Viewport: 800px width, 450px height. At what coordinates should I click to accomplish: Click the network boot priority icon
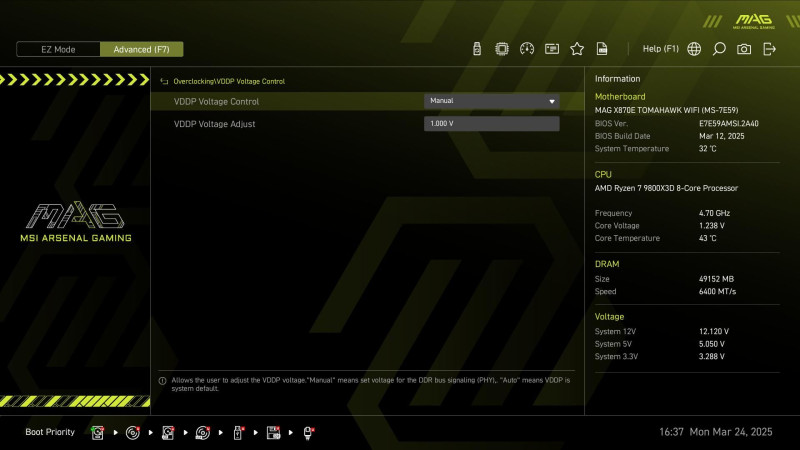pyautogui.click(x=308, y=433)
